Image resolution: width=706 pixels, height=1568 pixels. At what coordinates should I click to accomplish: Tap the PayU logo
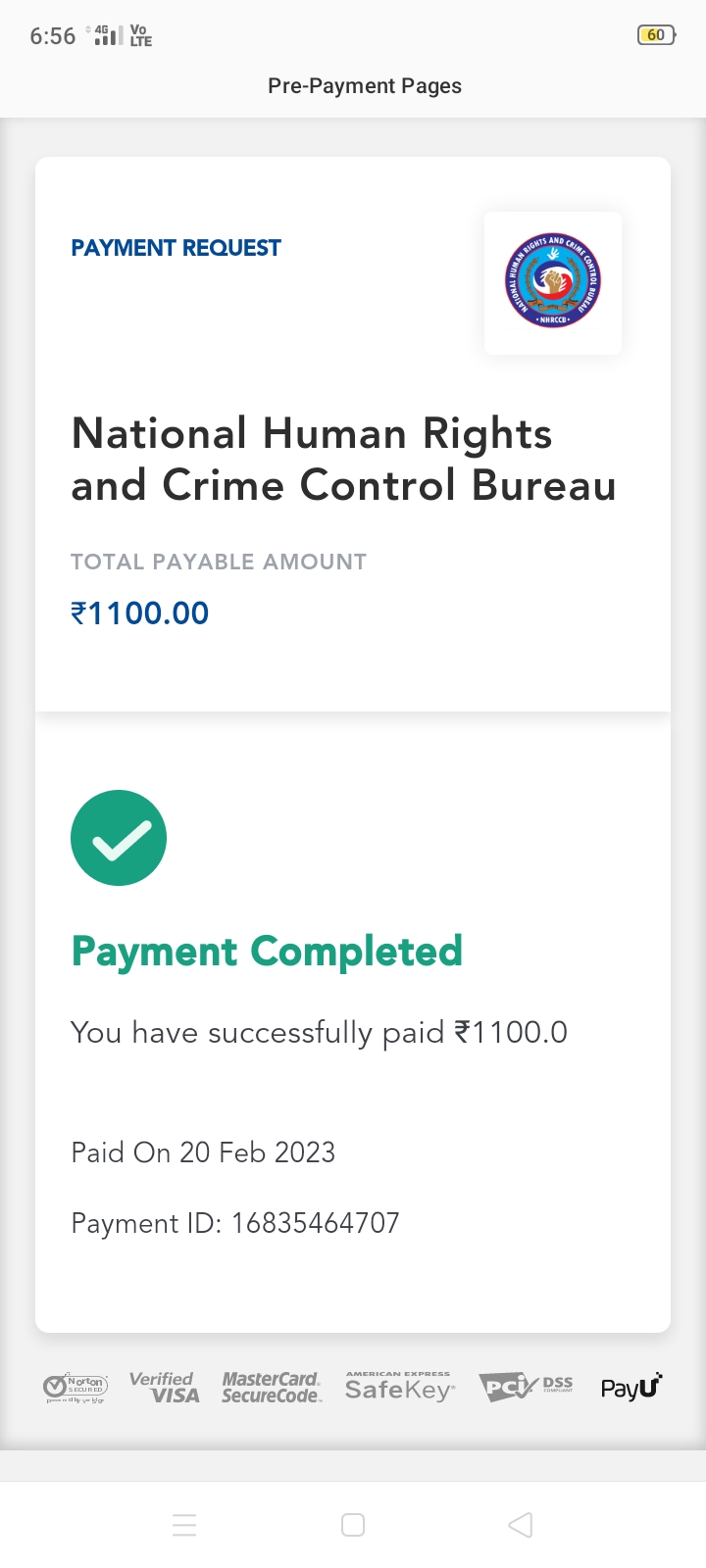coord(631,1387)
